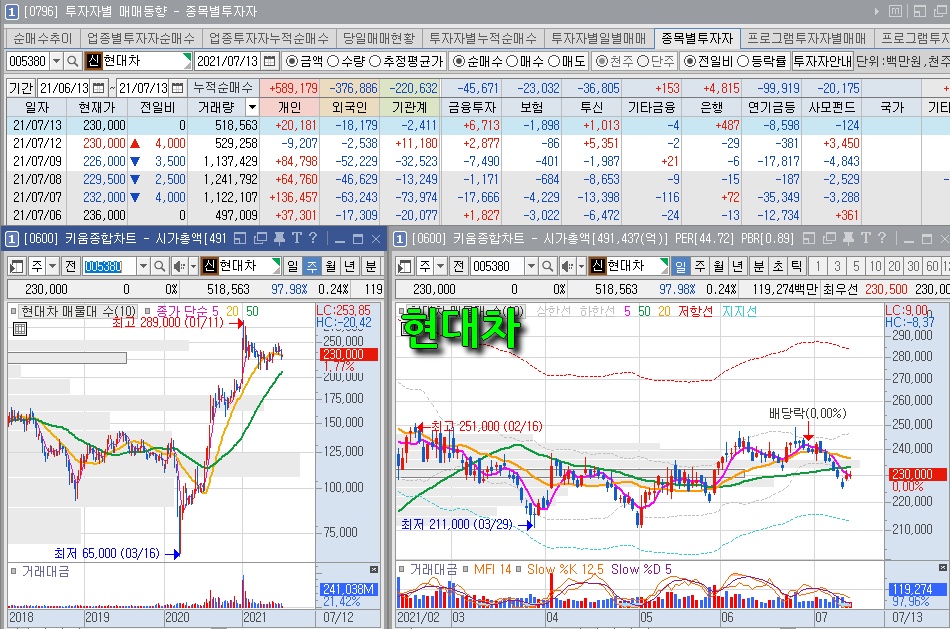Expand speaker options dropdown in right chart
The height and width of the screenshot is (629, 950).
coord(581,266)
